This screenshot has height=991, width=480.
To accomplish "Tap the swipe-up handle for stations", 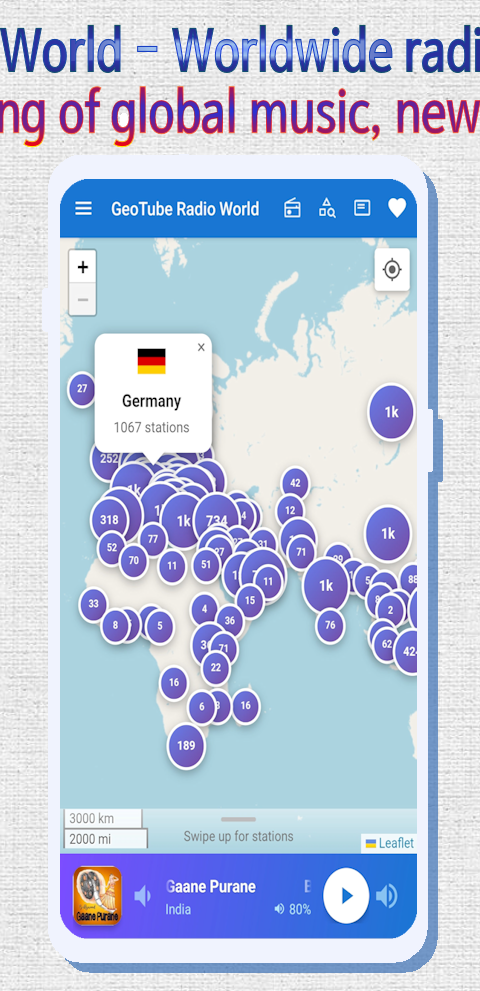I will 238,819.
